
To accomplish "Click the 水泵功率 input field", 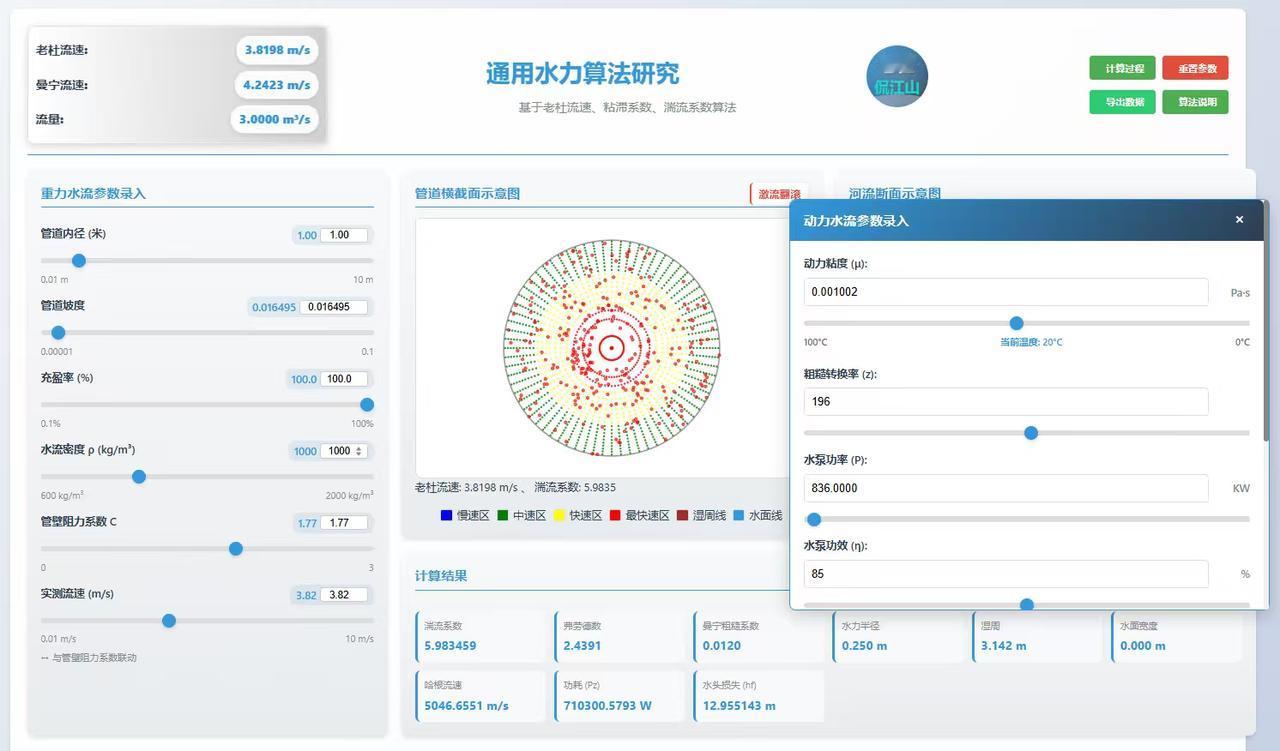I will (x=1005, y=487).
